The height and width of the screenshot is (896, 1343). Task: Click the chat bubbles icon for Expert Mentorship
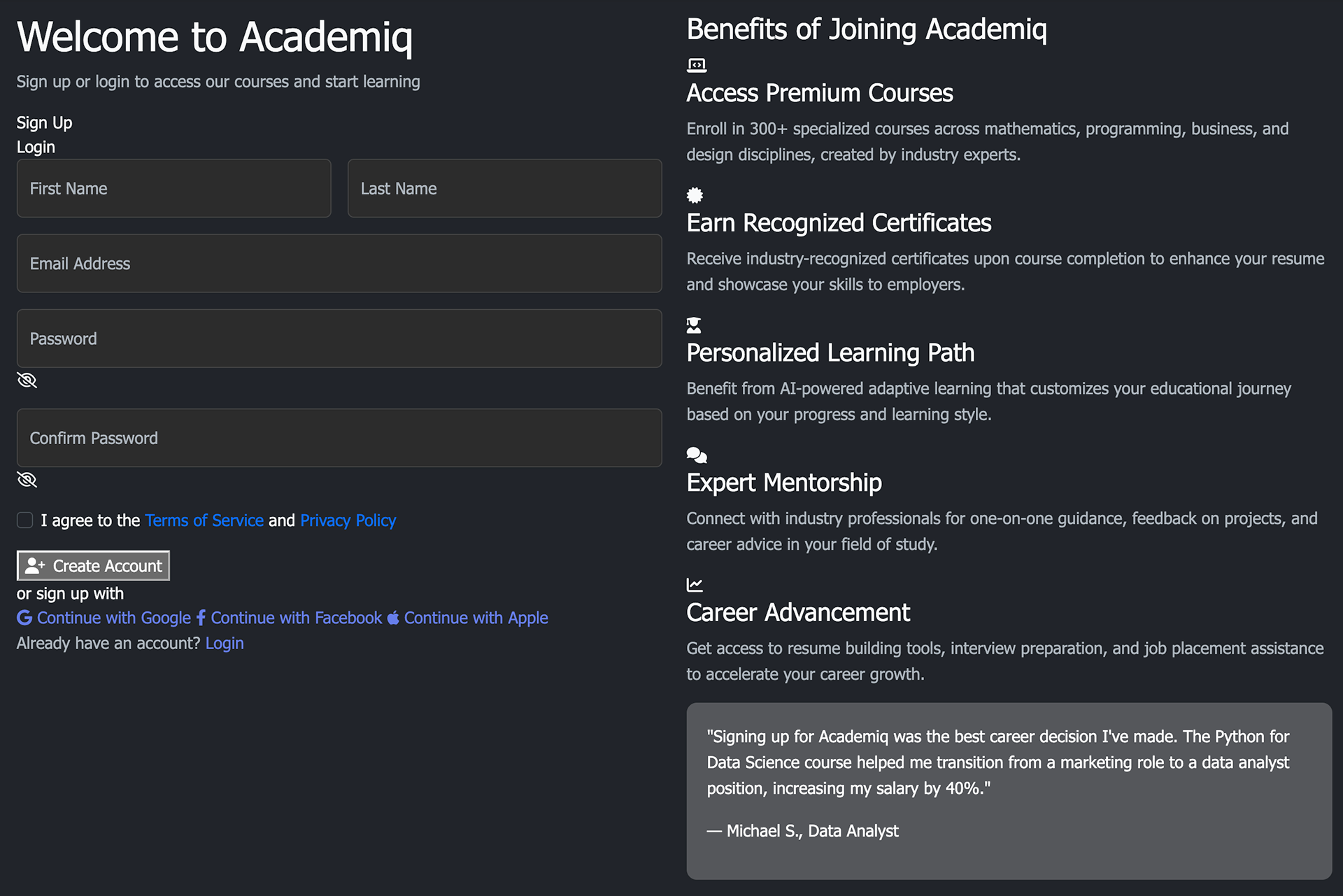tap(697, 455)
